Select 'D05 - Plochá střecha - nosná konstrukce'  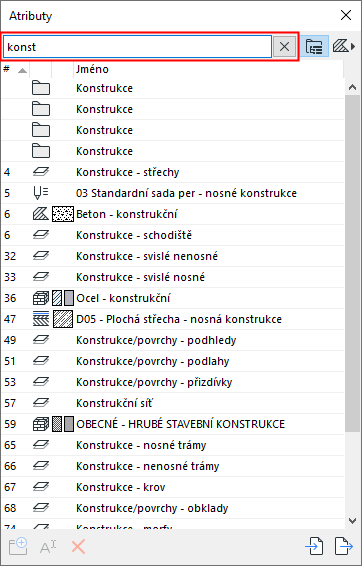point(179,319)
